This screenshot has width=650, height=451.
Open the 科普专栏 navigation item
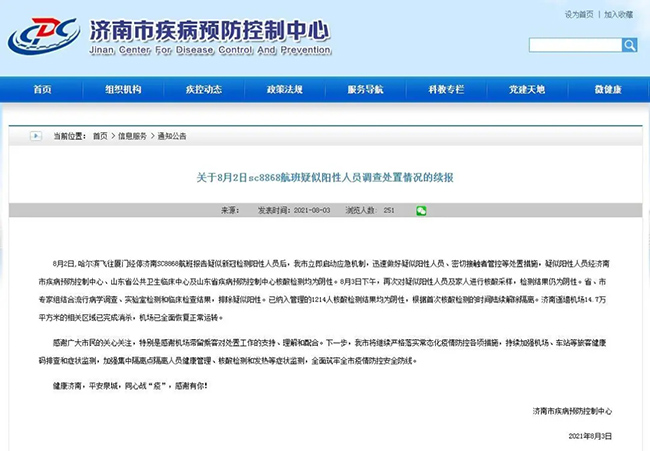(x=446, y=90)
